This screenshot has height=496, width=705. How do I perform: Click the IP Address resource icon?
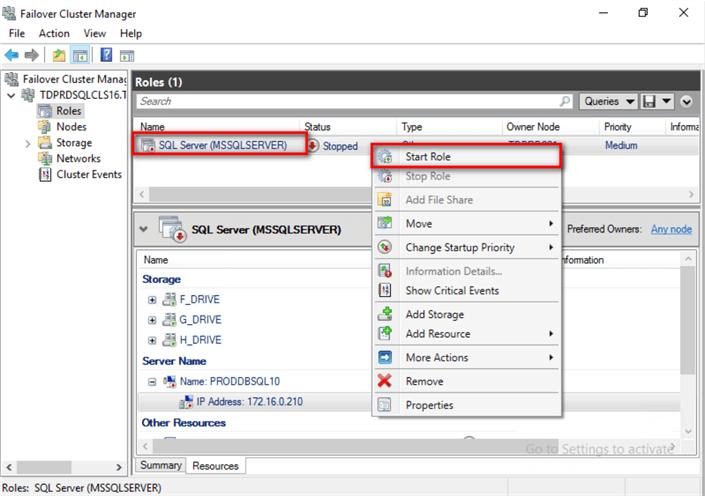[x=186, y=402]
